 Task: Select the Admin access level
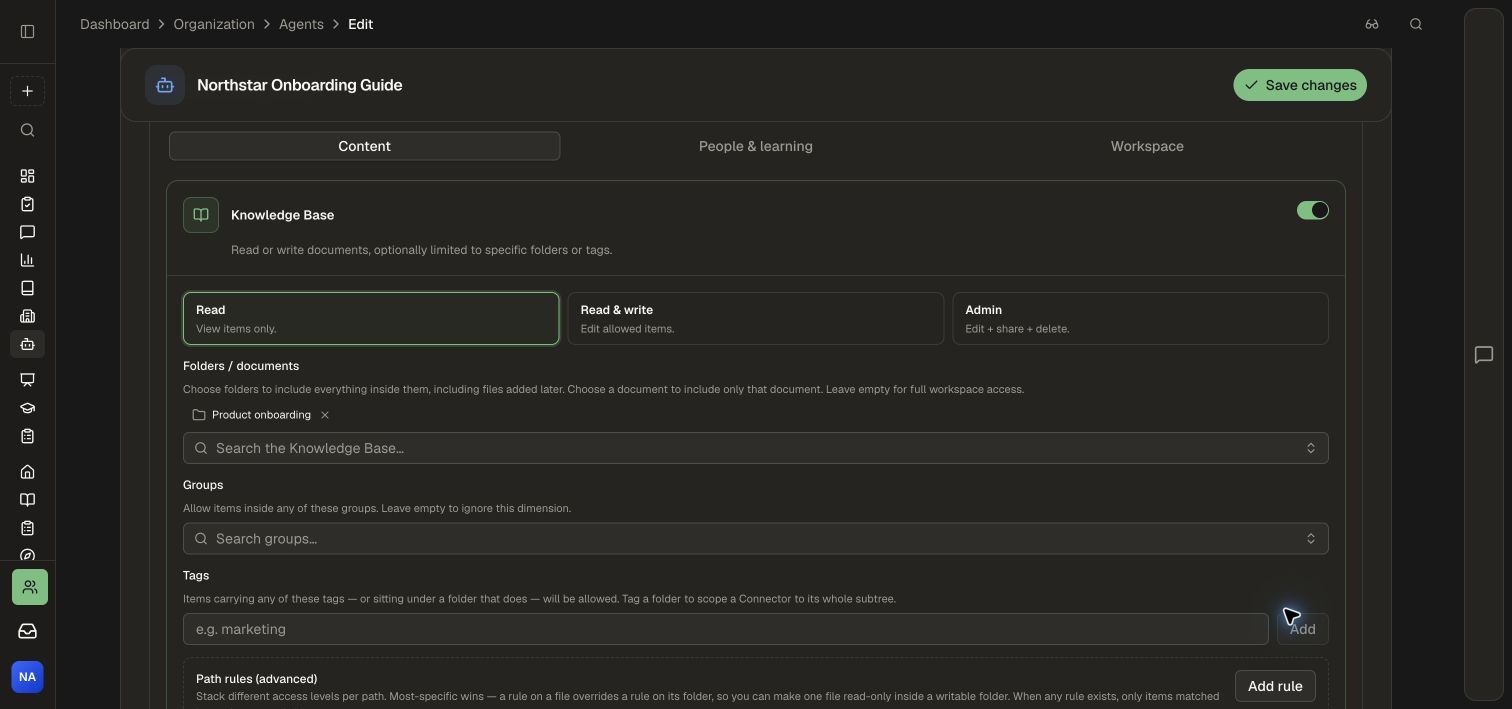[1140, 319]
